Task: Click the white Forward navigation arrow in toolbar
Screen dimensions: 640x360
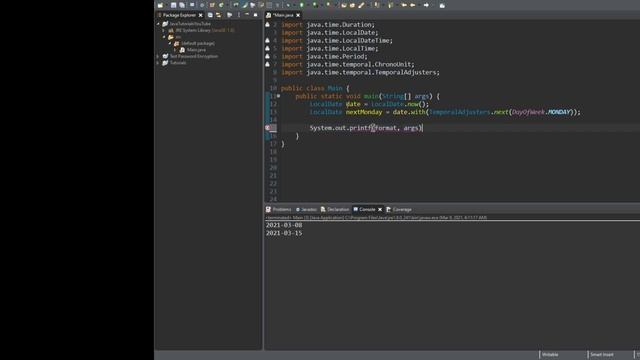Action: point(426,5)
